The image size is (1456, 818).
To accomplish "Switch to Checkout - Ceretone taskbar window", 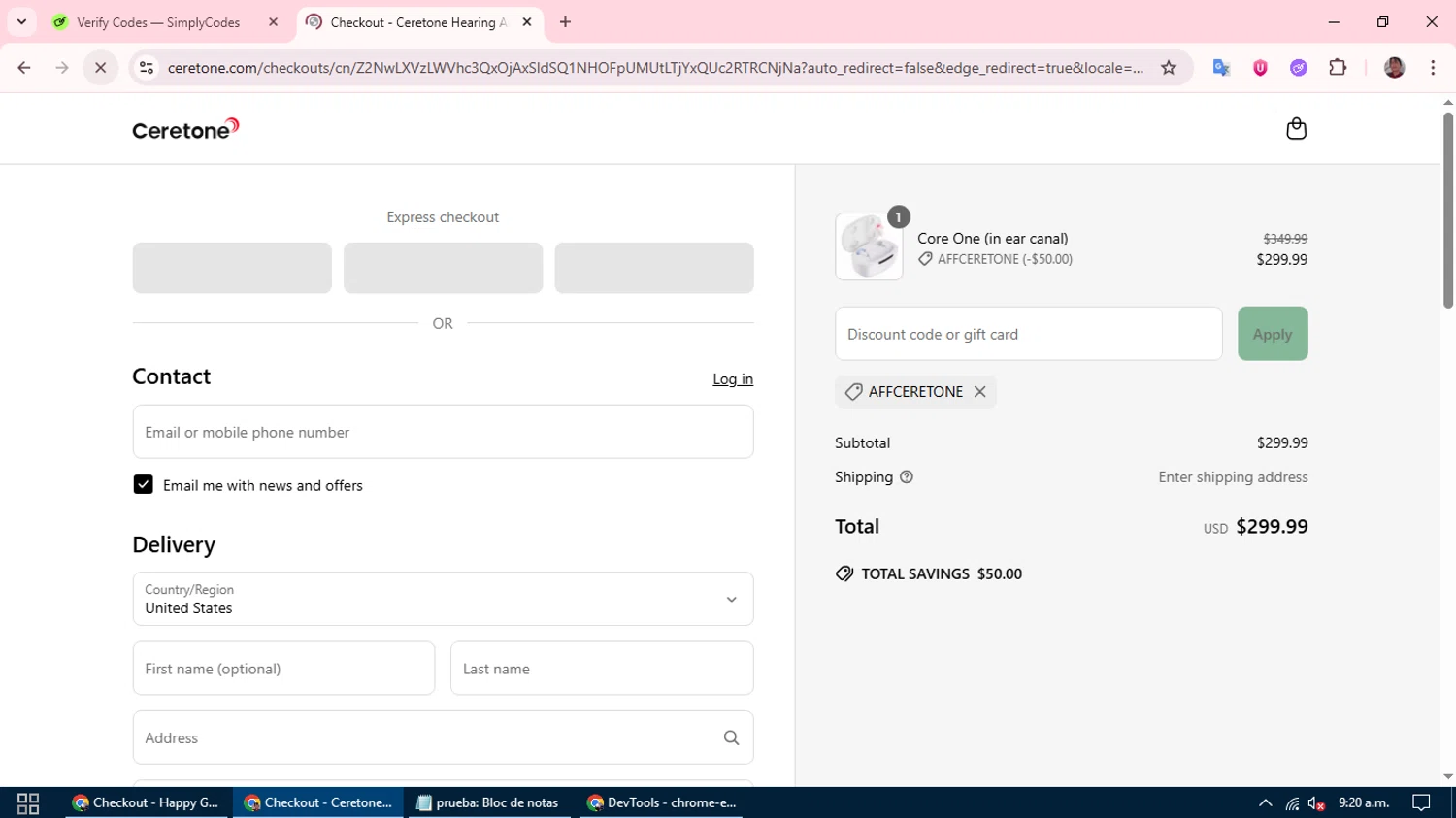I will pos(318,803).
